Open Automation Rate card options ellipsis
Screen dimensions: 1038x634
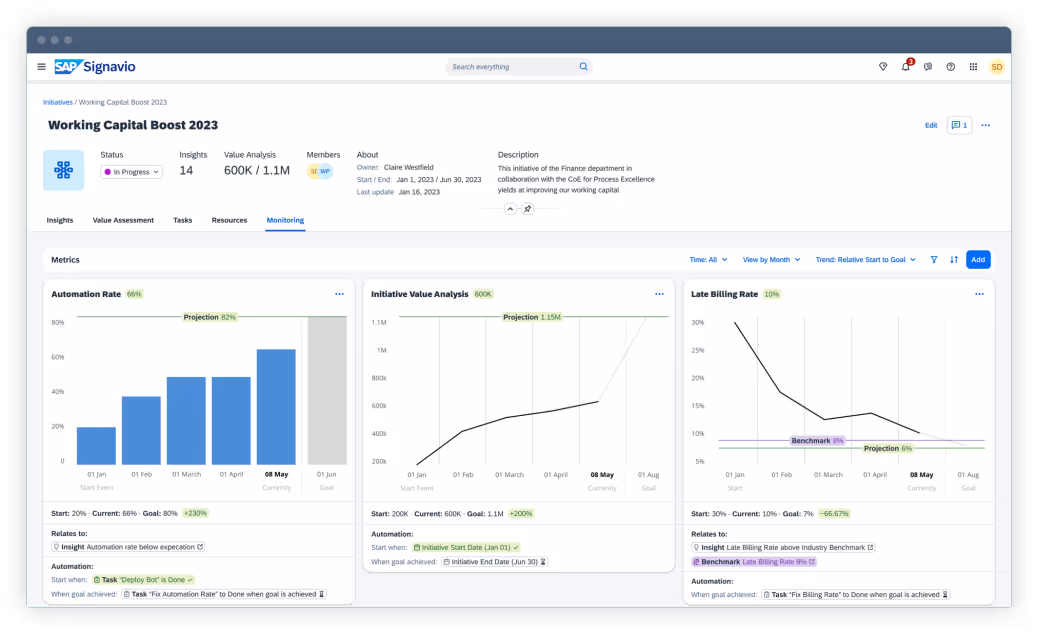[x=339, y=294]
